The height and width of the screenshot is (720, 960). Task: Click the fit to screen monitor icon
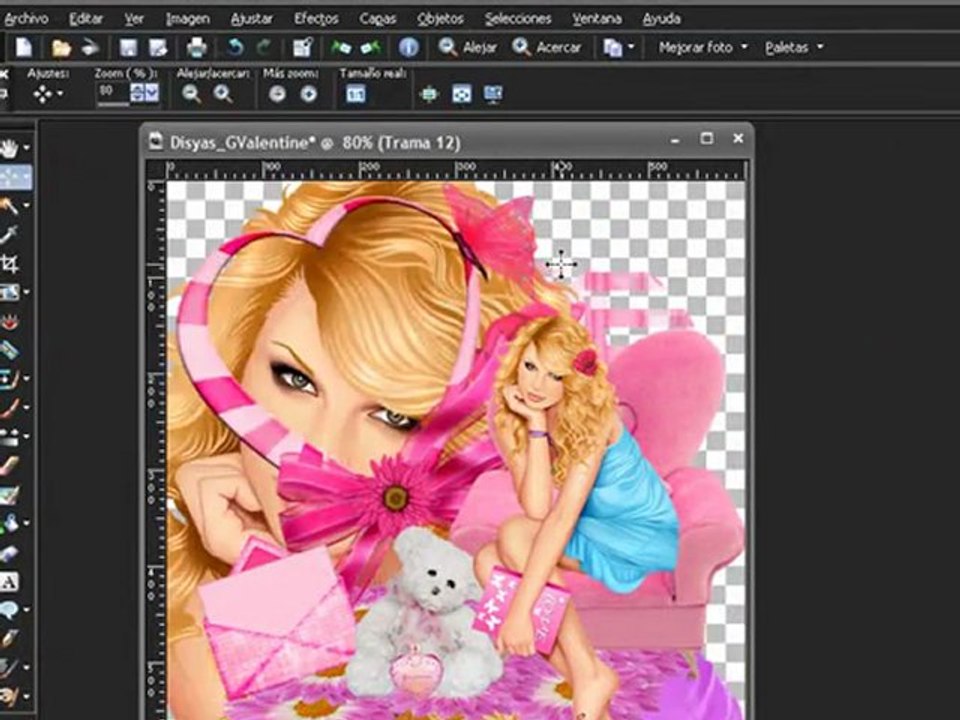click(x=493, y=94)
